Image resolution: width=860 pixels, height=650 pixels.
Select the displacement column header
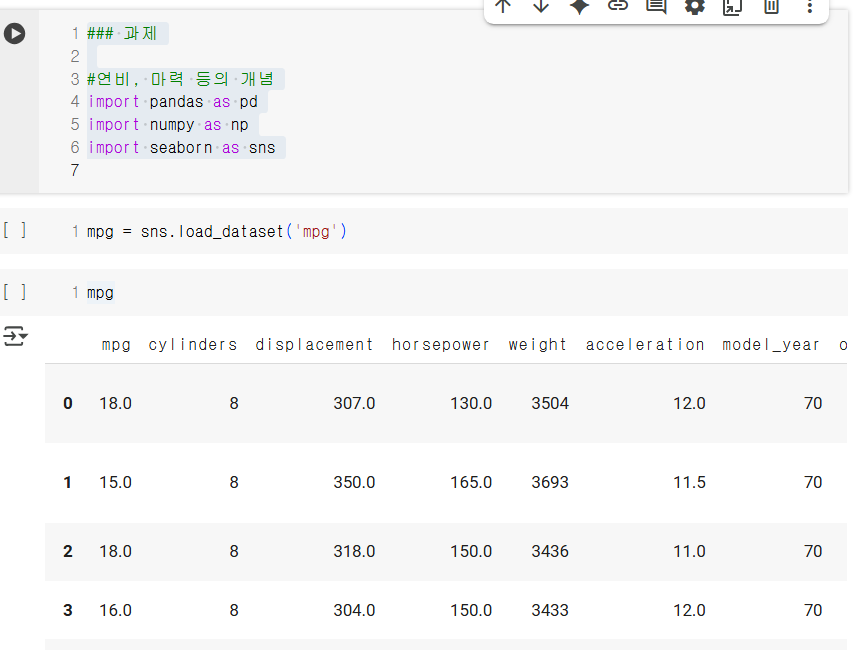tap(314, 344)
